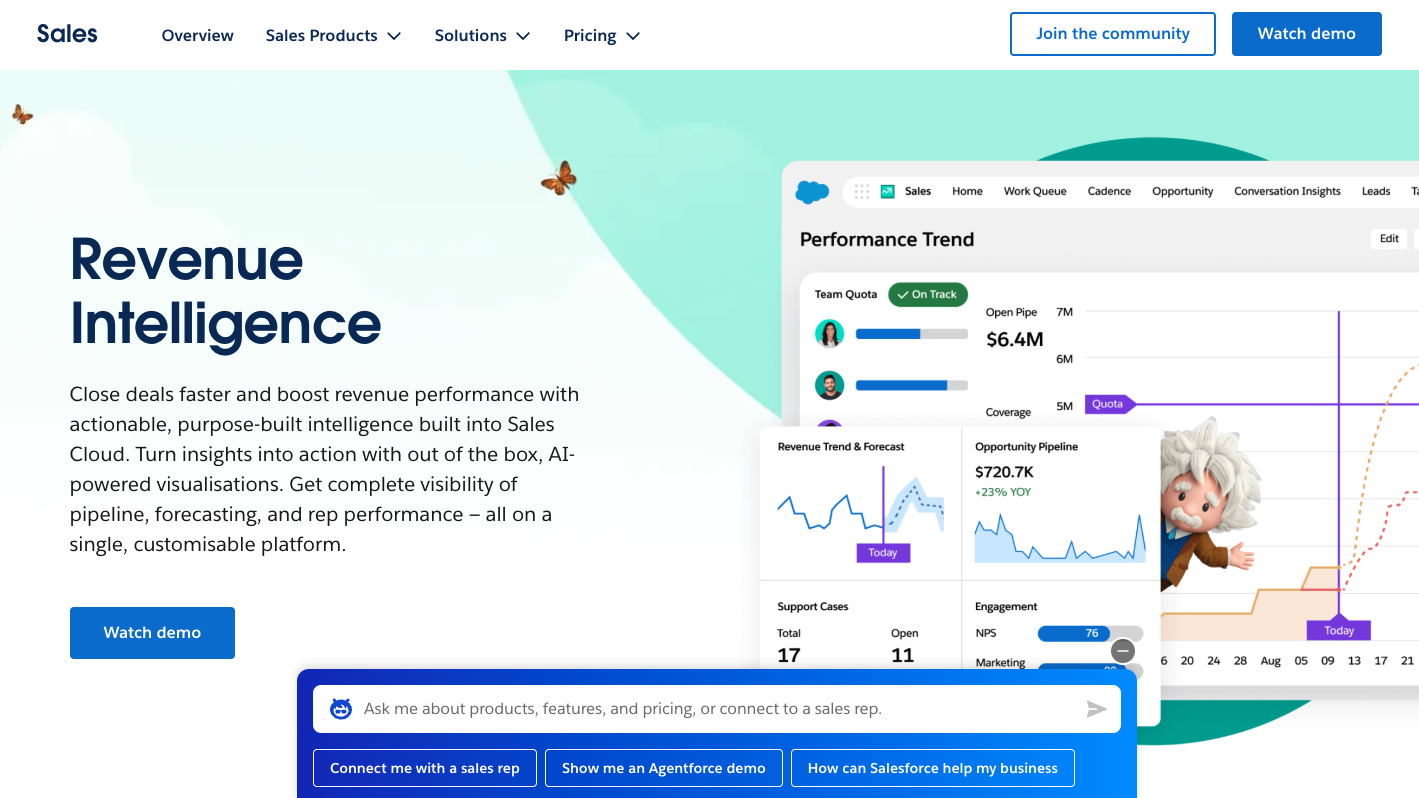Click the $6.4M Open Pipe value

tap(1014, 339)
